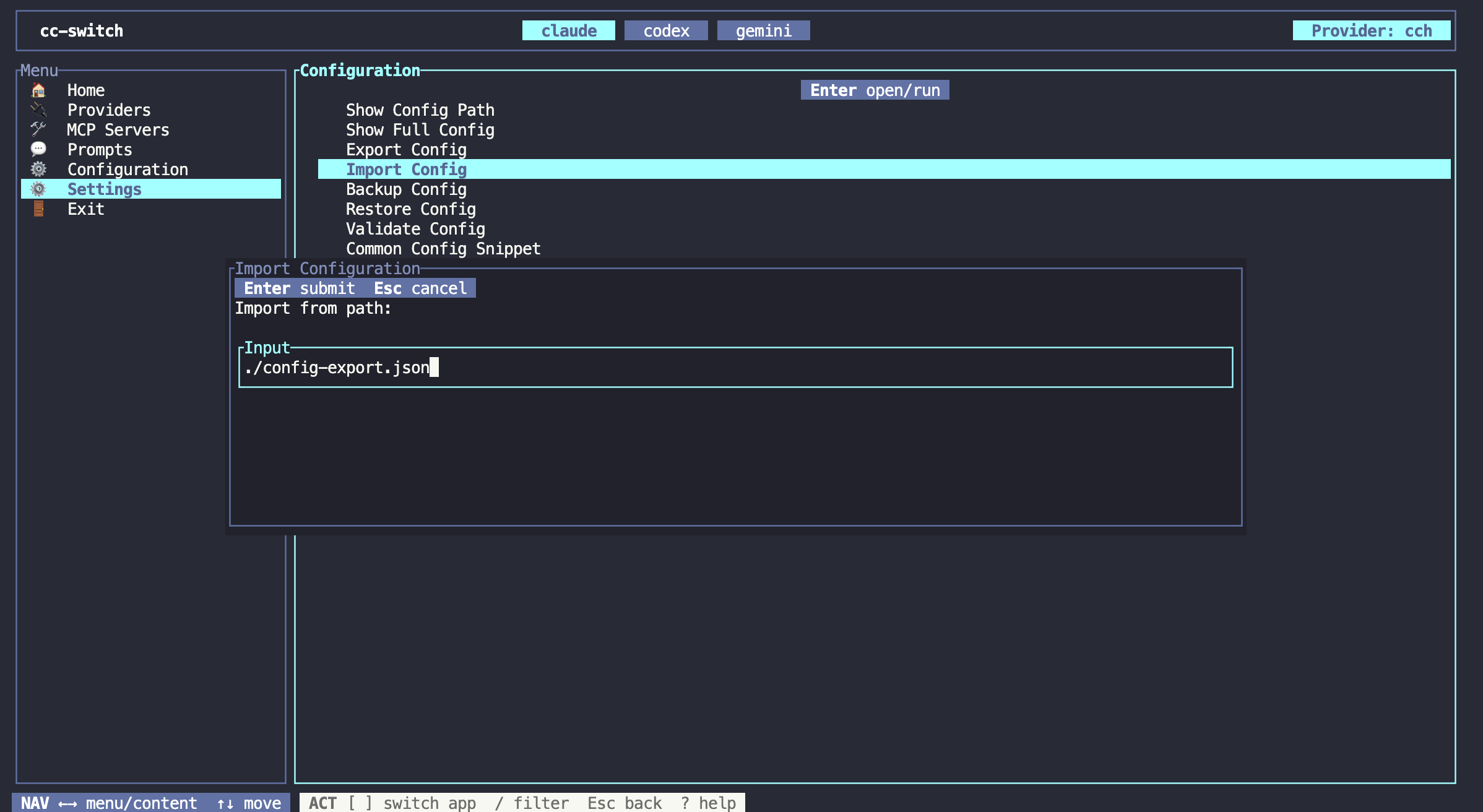Click the Esc cancel button

click(420, 288)
